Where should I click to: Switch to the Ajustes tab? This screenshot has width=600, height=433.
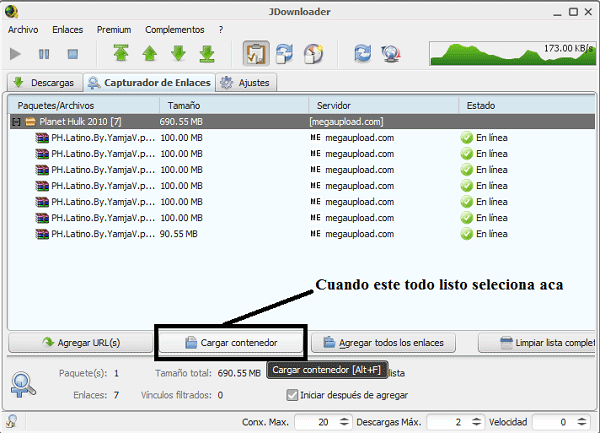246,82
